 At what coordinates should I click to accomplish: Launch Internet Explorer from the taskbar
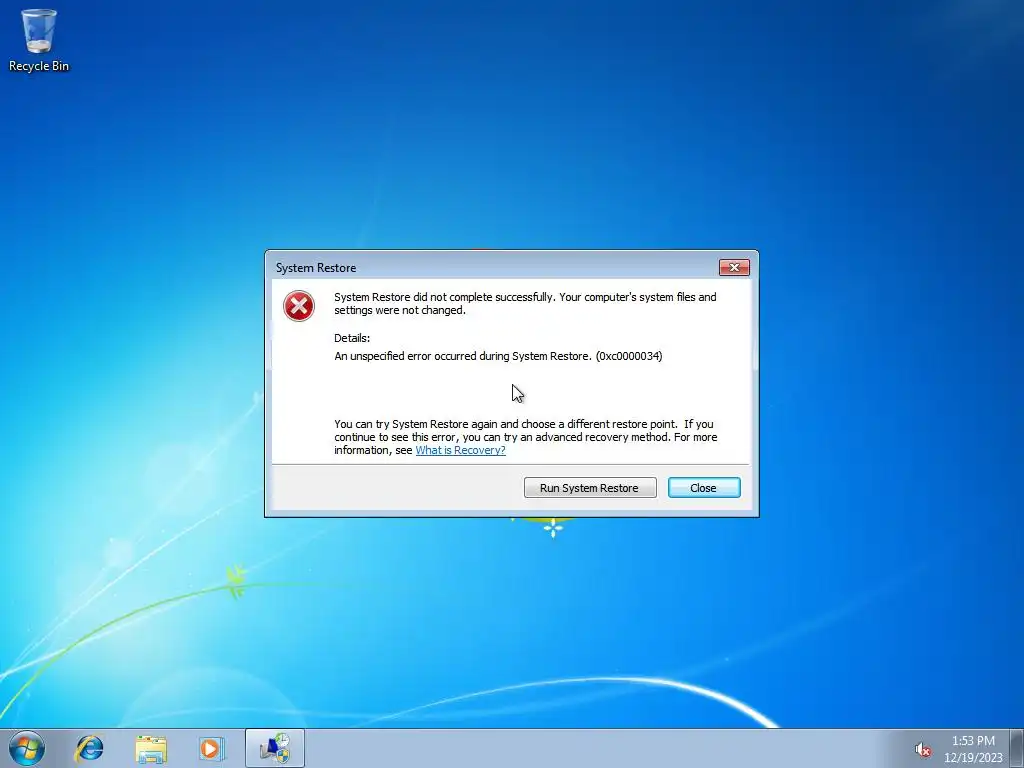[89, 748]
